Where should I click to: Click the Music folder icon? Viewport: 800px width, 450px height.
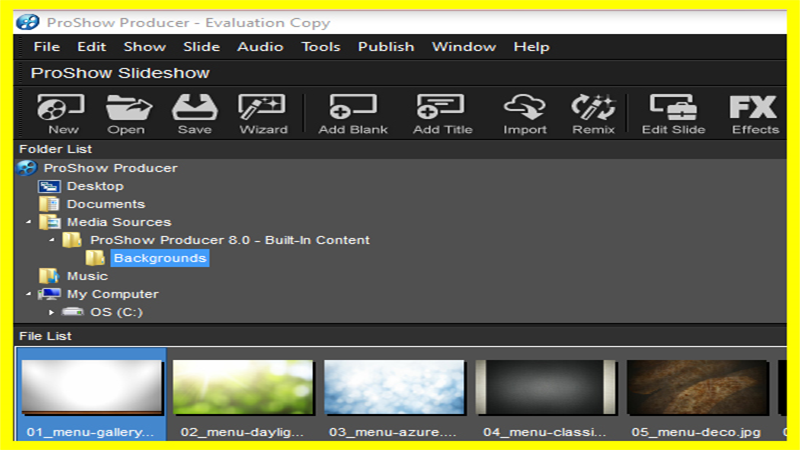coord(49,276)
